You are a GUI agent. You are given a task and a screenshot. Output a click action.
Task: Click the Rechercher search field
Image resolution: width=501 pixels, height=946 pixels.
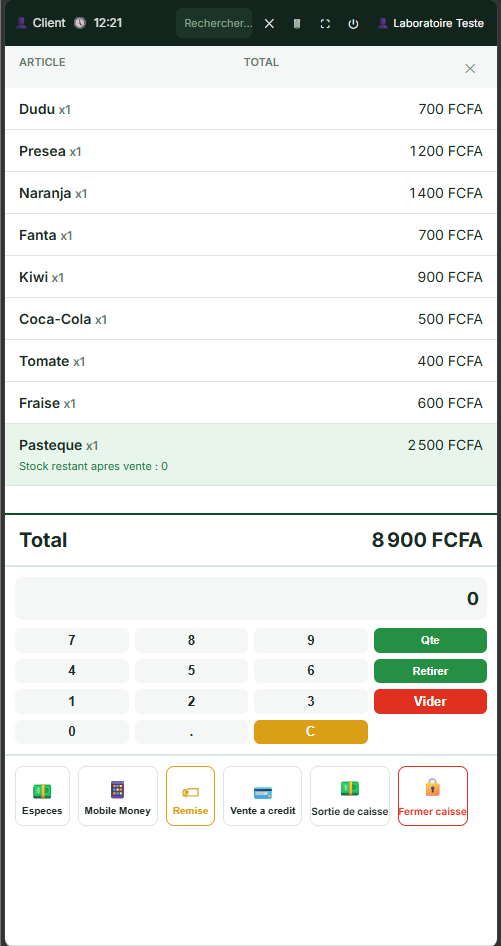coord(214,23)
